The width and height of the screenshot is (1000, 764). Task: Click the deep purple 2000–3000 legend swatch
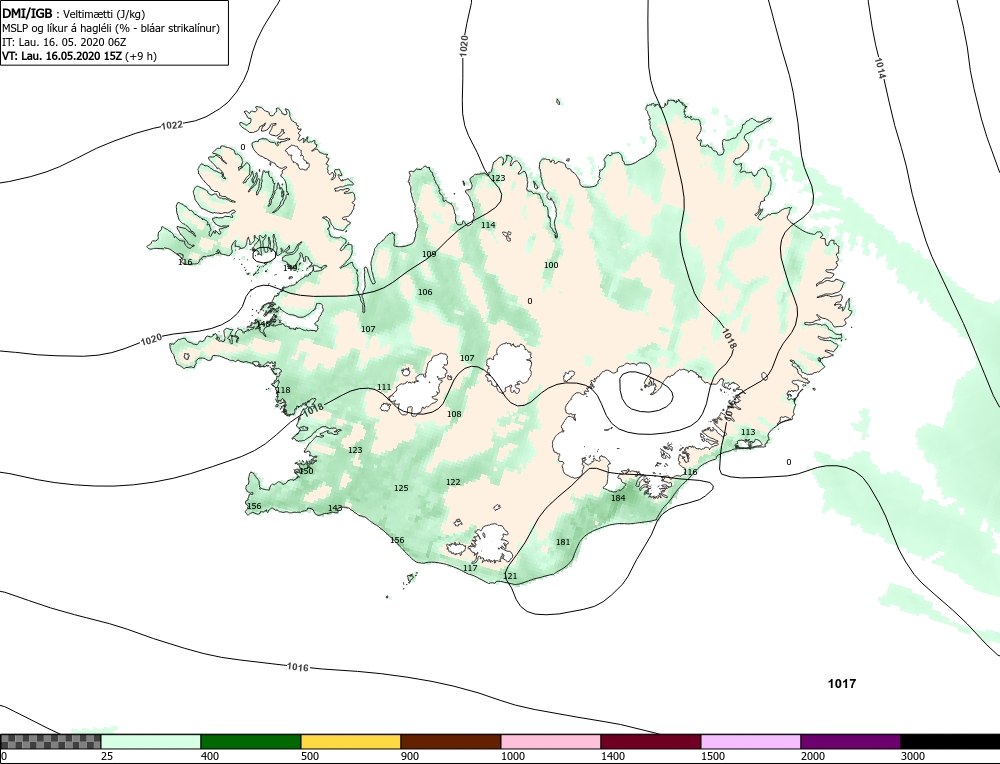coord(851,741)
